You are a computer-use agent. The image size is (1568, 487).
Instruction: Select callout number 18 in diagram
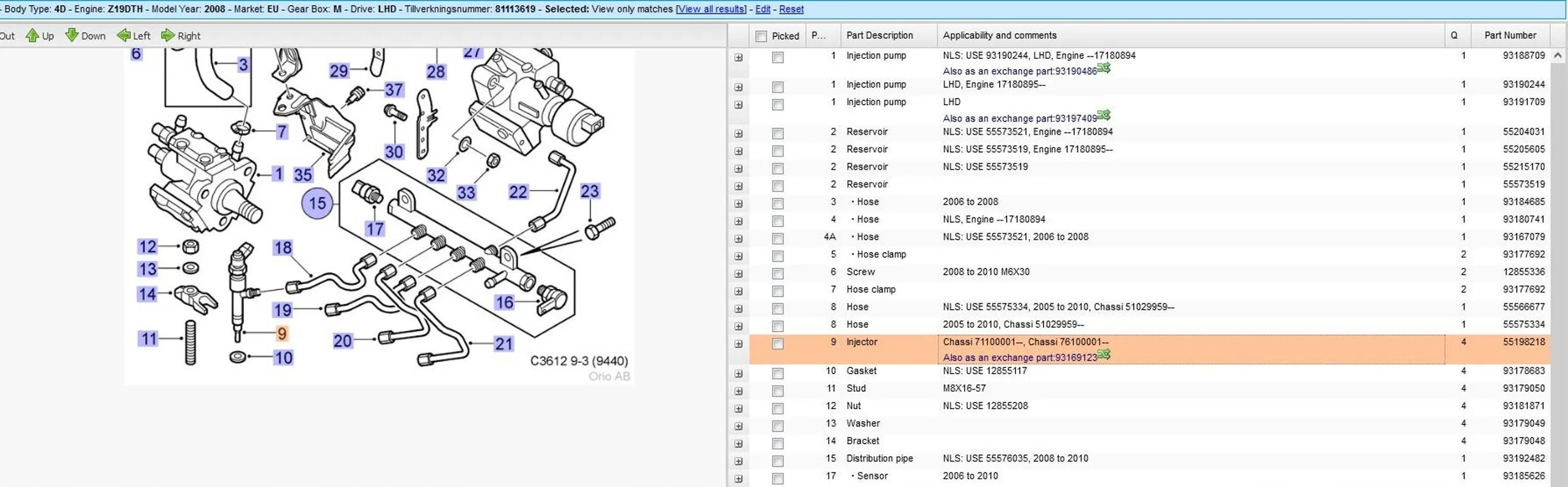pyautogui.click(x=282, y=248)
